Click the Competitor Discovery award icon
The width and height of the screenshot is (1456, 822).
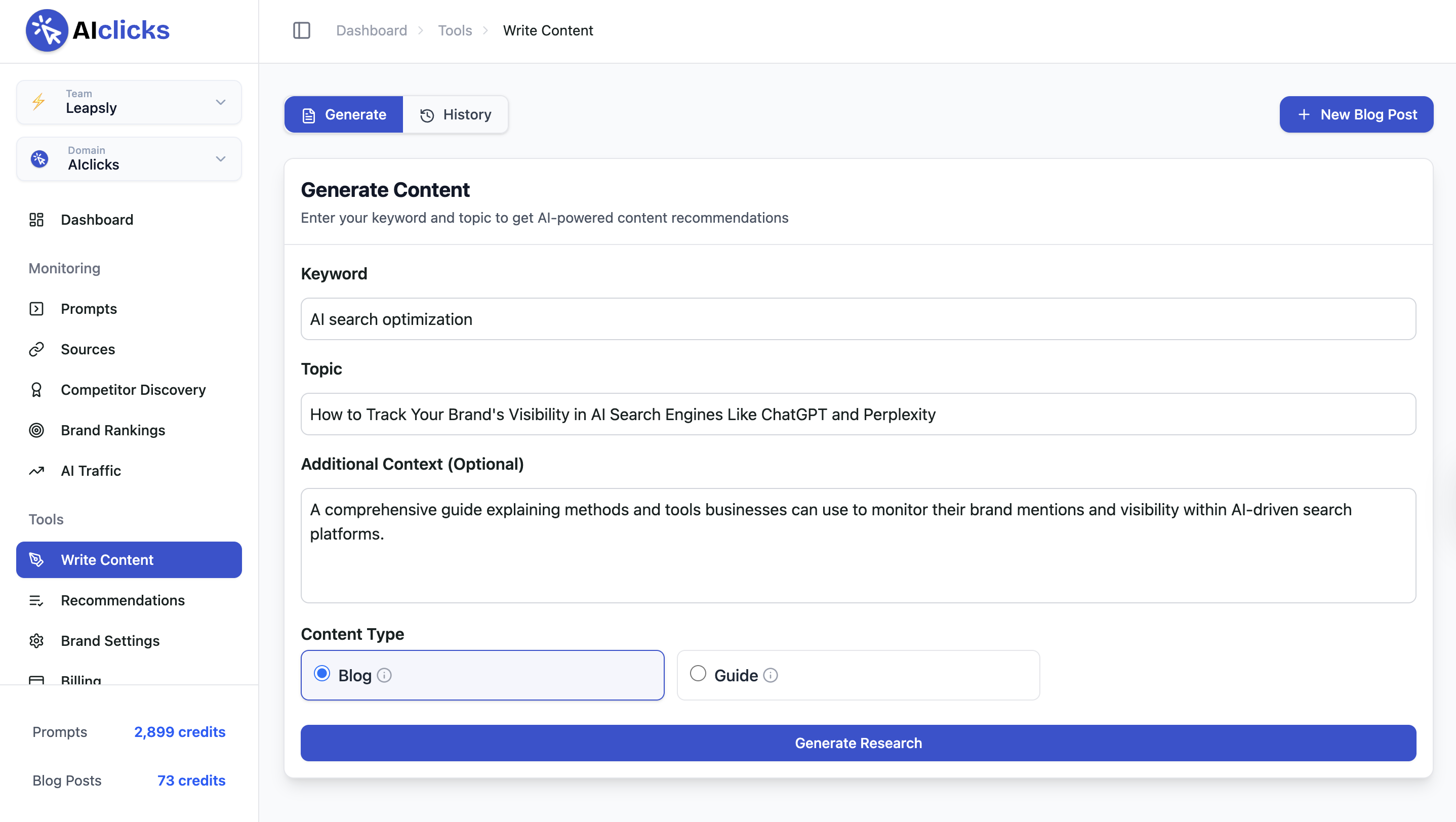pyautogui.click(x=36, y=390)
